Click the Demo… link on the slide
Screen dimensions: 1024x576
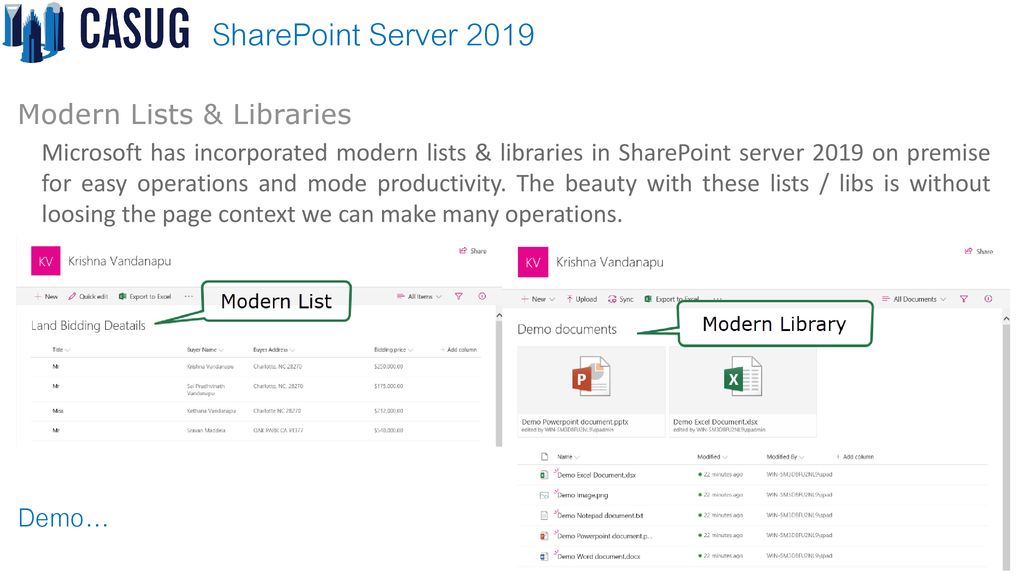click(63, 519)
